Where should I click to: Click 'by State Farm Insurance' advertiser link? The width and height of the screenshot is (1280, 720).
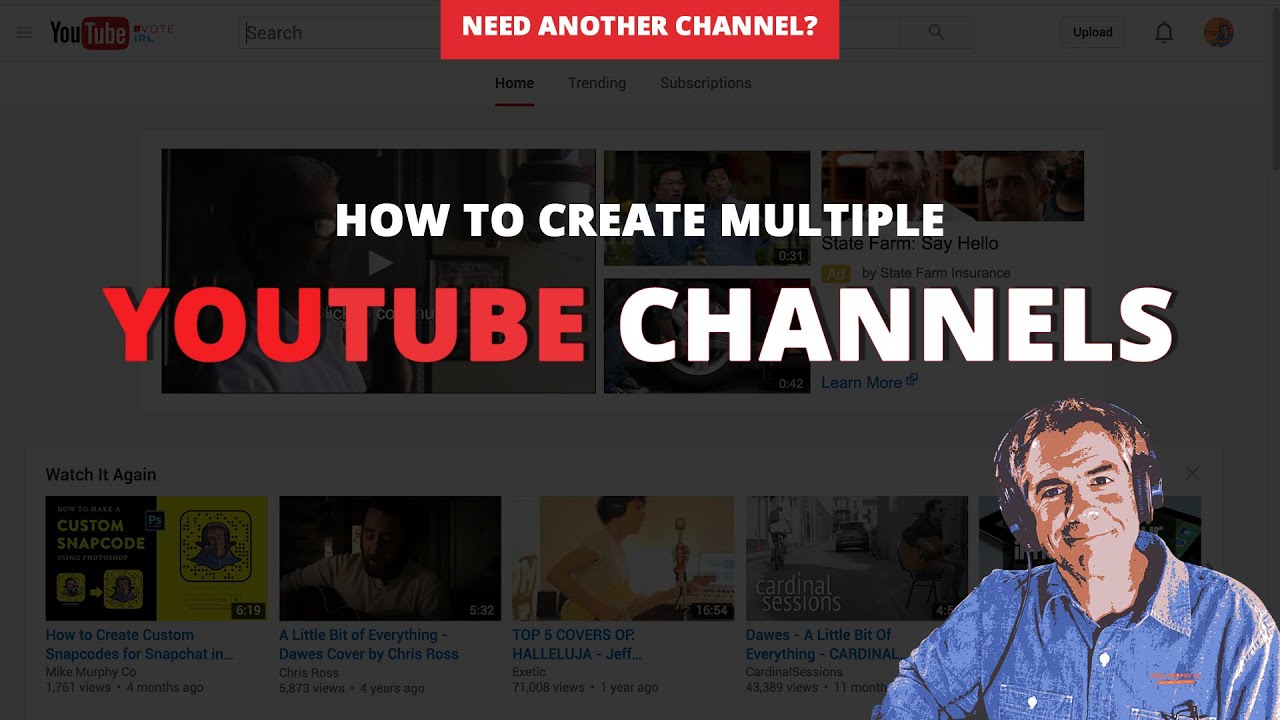[x=936, y=273]
